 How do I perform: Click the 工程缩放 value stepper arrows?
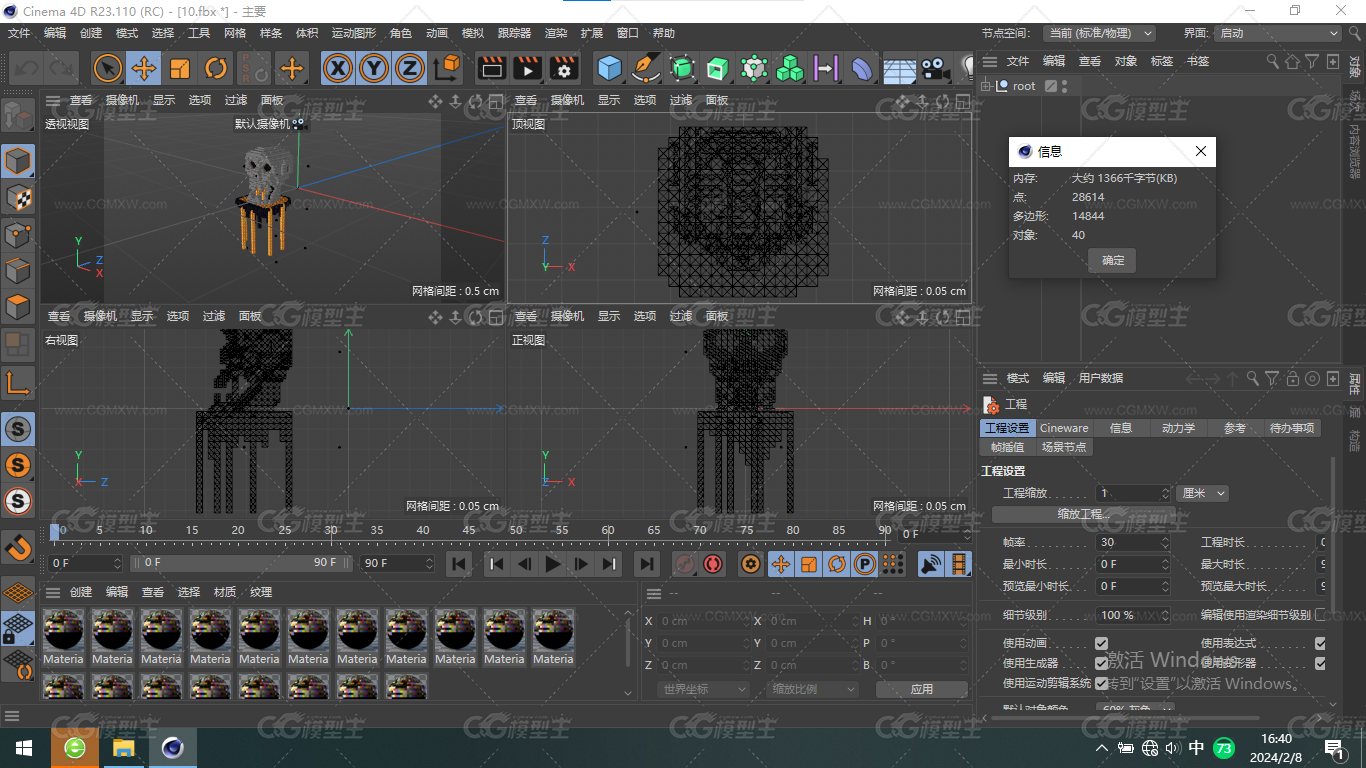(x=1165, y=493)
